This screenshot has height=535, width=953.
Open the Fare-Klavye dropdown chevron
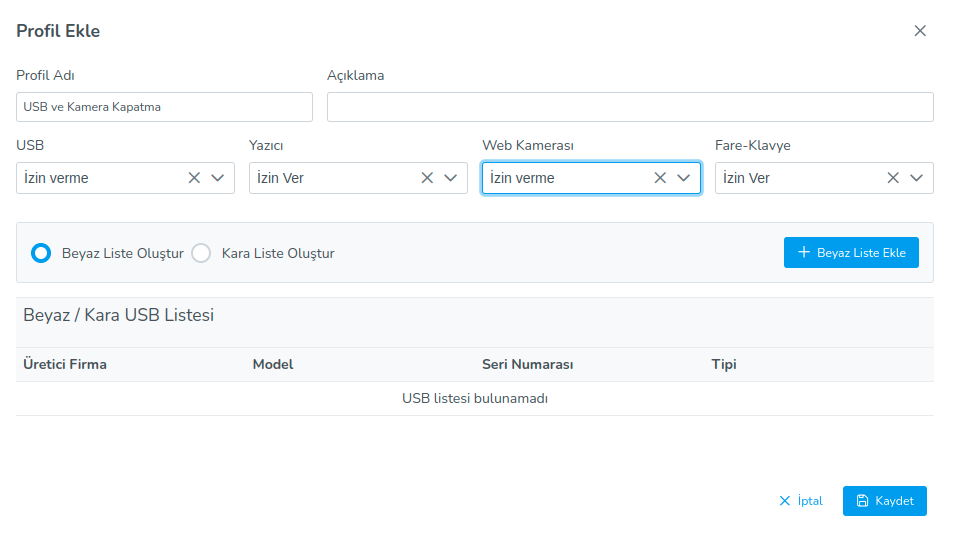click(917, 178)
